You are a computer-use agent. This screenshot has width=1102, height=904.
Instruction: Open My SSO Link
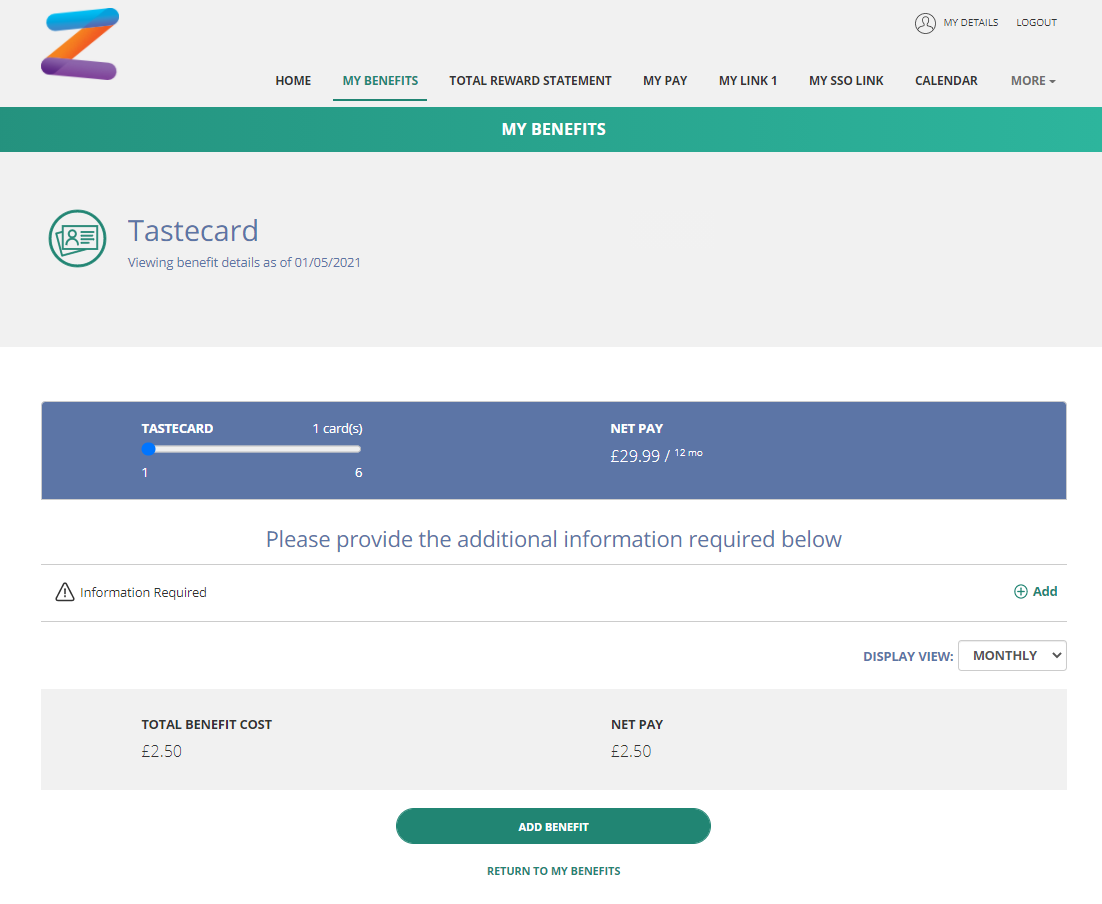(846, 81)
